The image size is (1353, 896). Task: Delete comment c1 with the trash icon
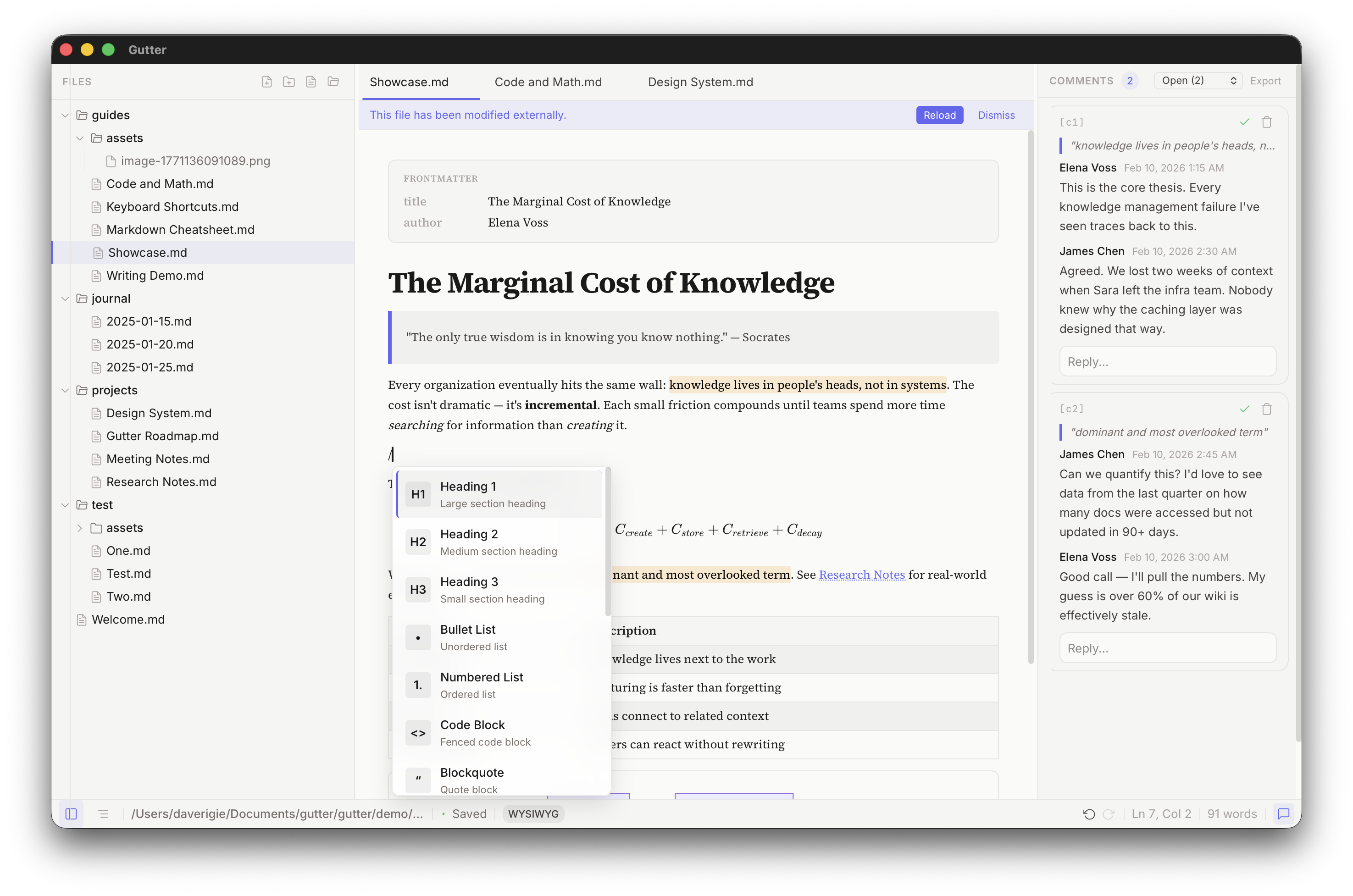tap(1266, 122)
